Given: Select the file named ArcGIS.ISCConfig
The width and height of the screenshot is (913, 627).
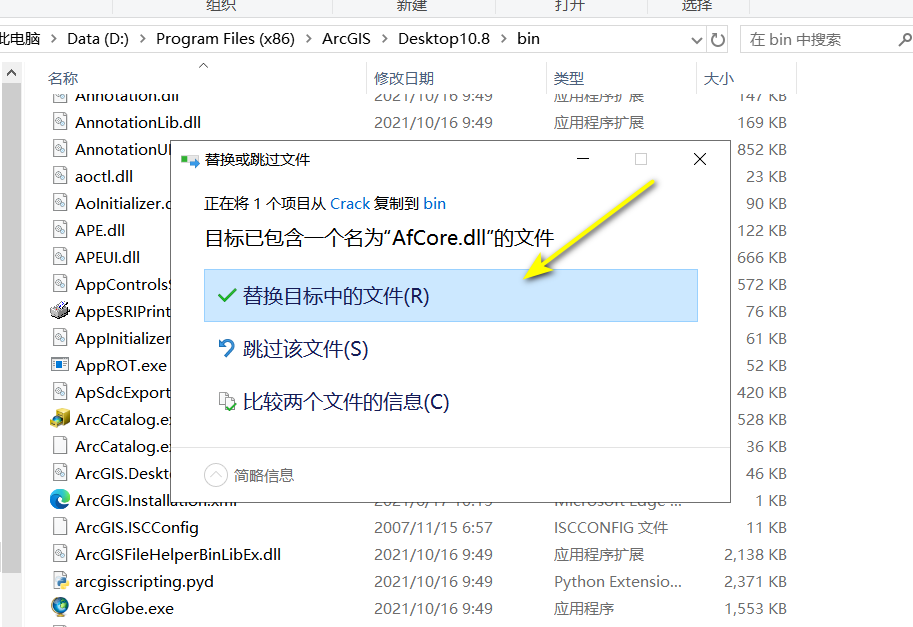Looking at the screenshot, I should [137, 527].
